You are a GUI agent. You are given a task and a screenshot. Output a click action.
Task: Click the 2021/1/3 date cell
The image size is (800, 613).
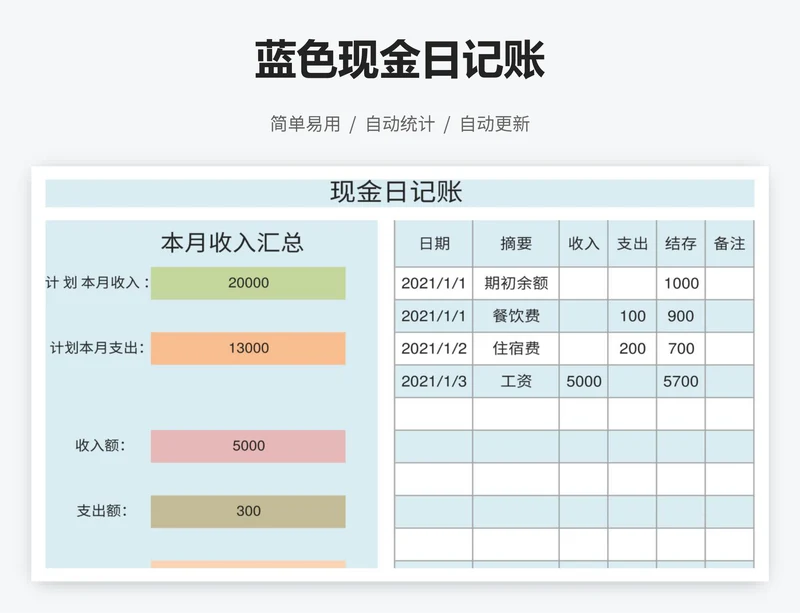(x=434, y=381)
